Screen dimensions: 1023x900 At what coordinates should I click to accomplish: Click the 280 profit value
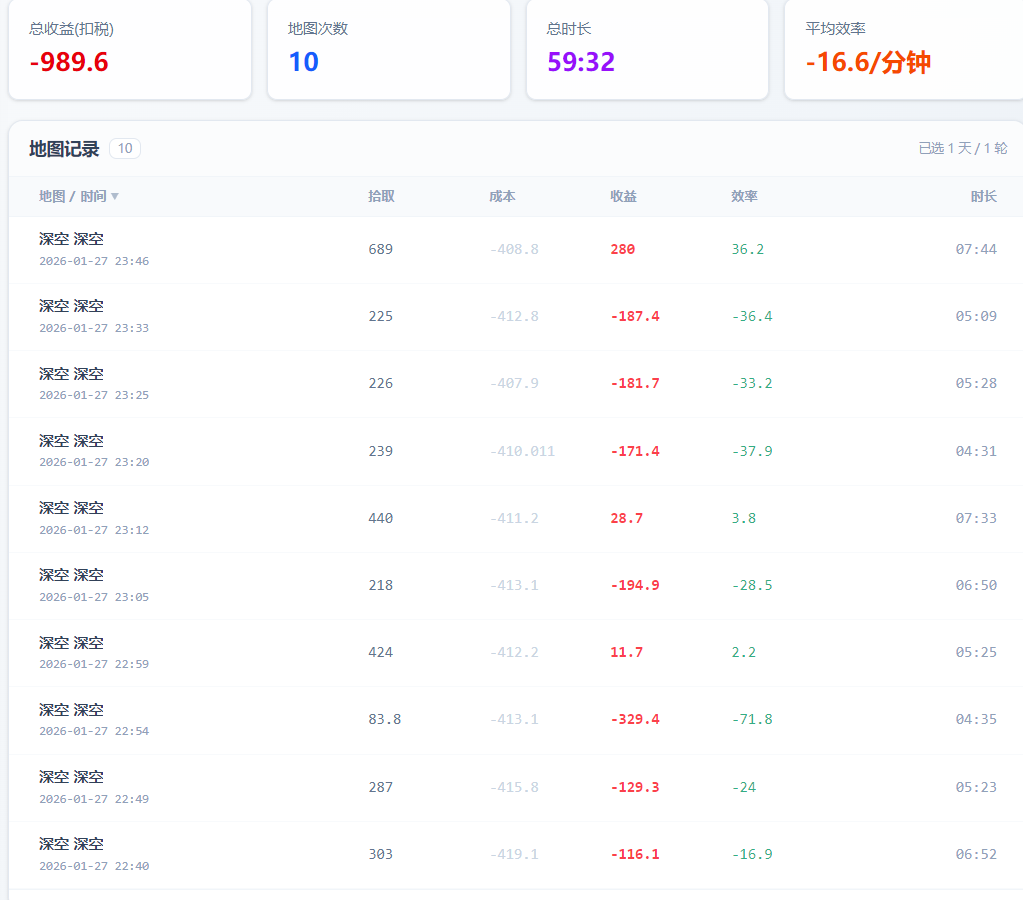[622, 249]
